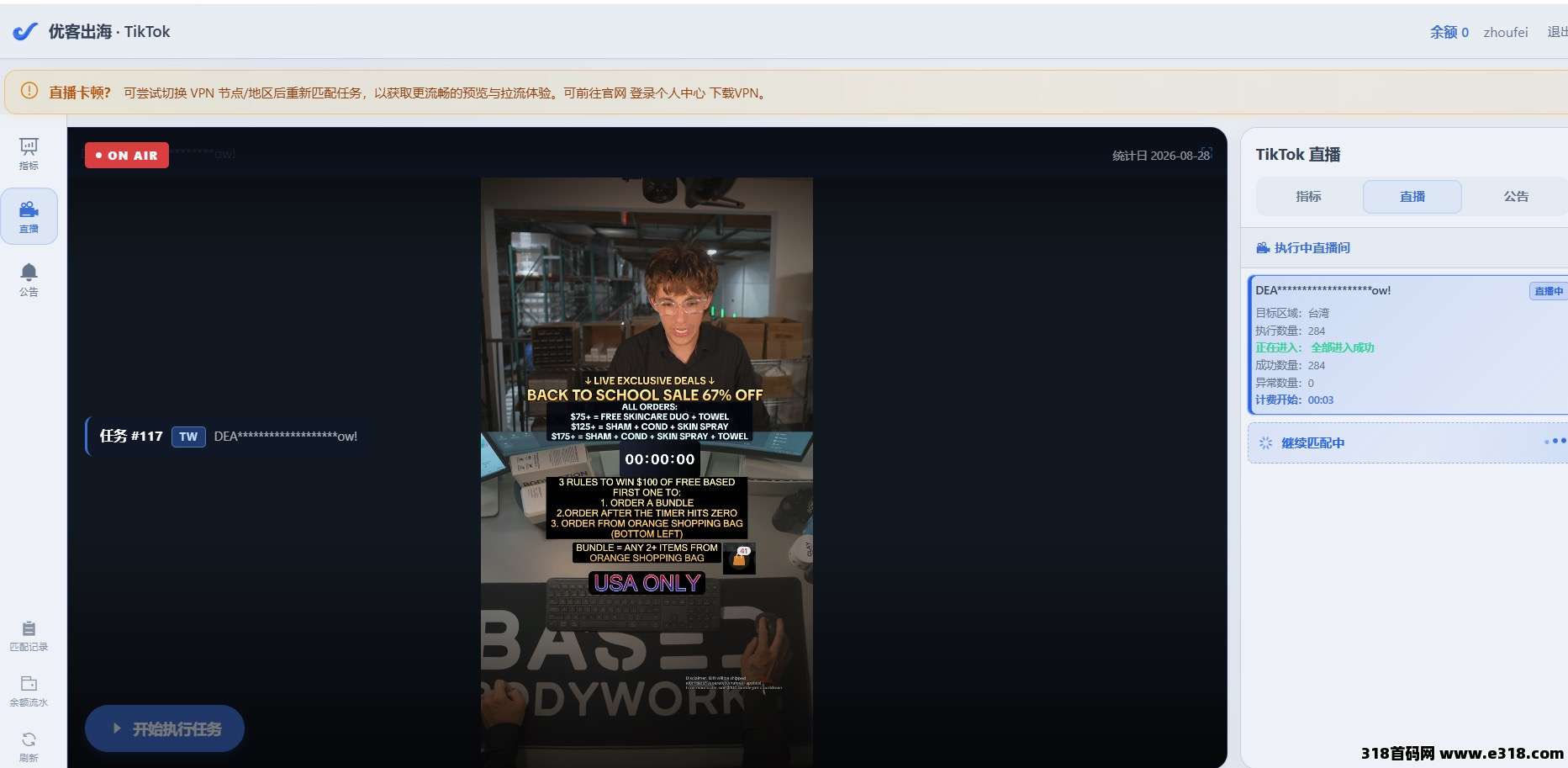This screenshot has width=1568, height=768.
Task: Click the three dots in 继续匹配中 row
Action: 1555,441
